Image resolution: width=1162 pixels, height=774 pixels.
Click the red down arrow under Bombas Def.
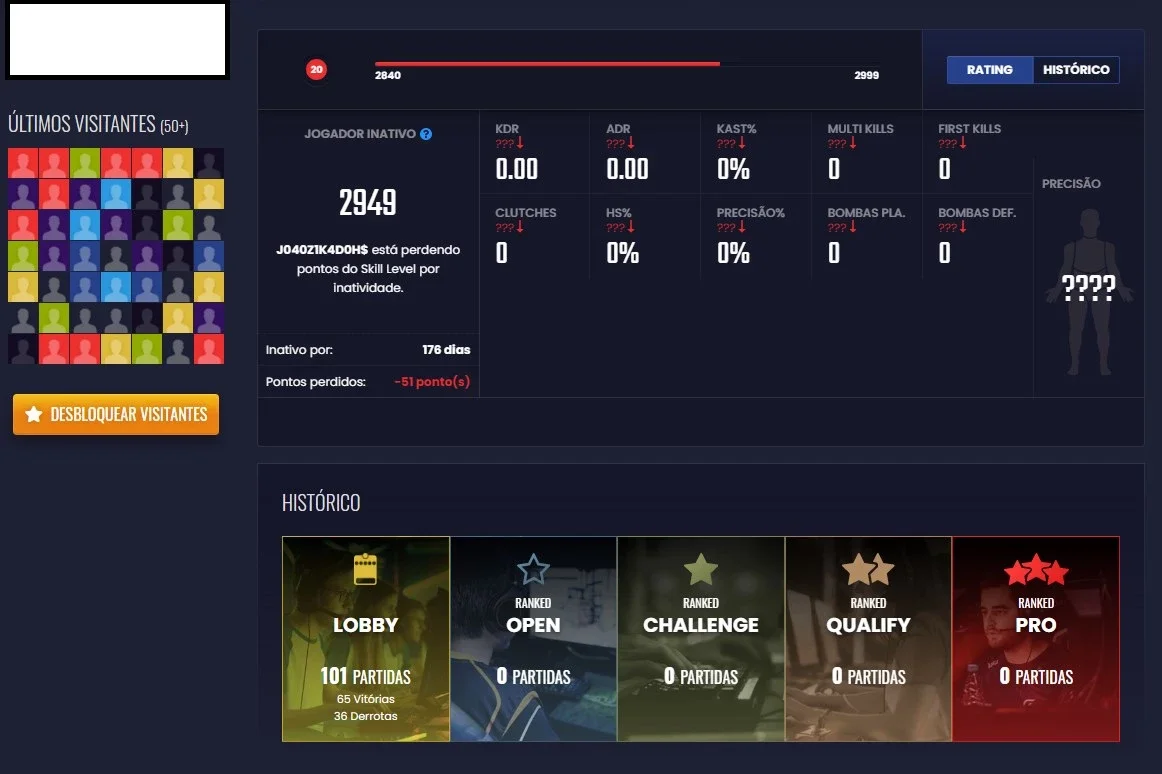963,227
